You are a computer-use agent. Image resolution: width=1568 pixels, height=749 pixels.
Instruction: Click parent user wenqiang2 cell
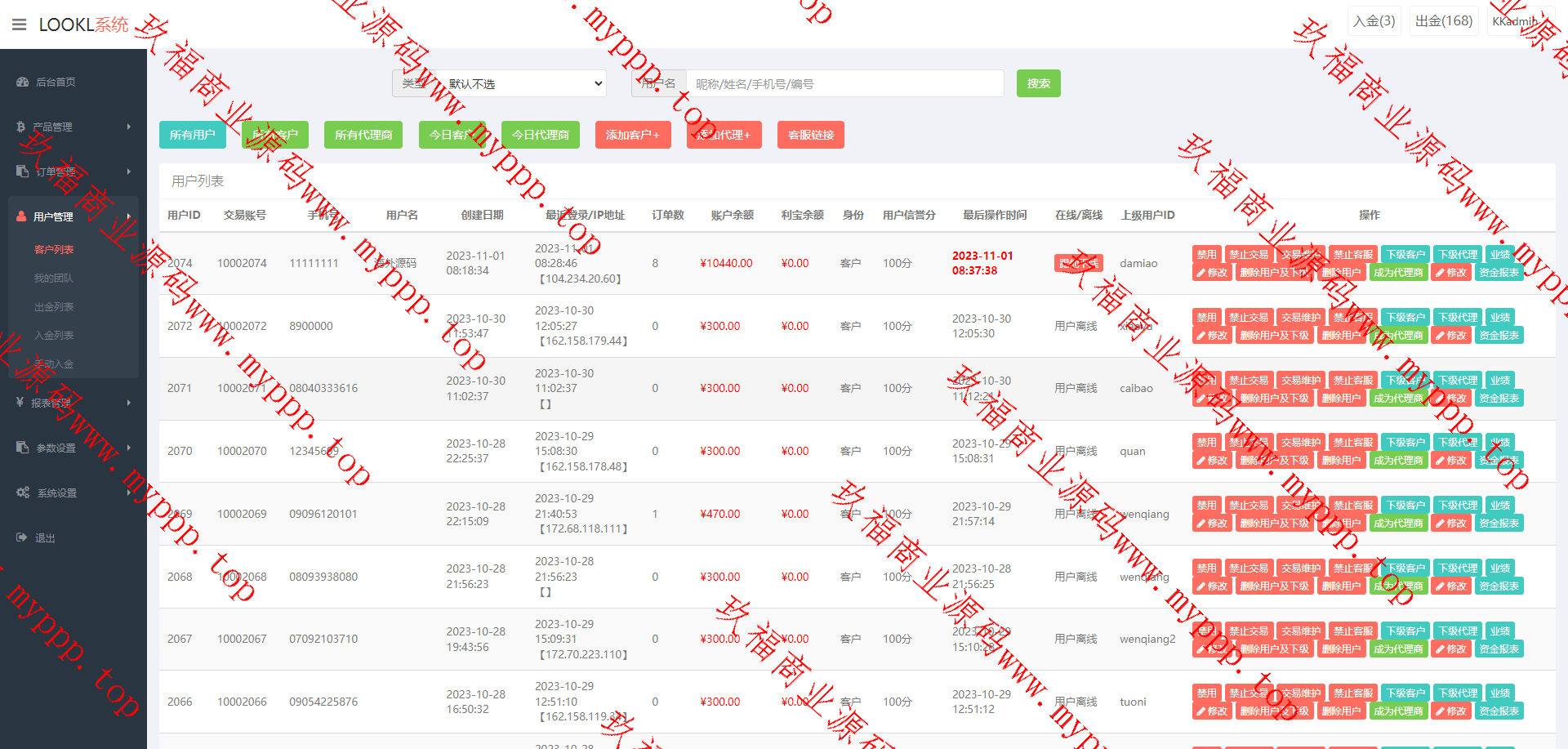[1147, 639]
